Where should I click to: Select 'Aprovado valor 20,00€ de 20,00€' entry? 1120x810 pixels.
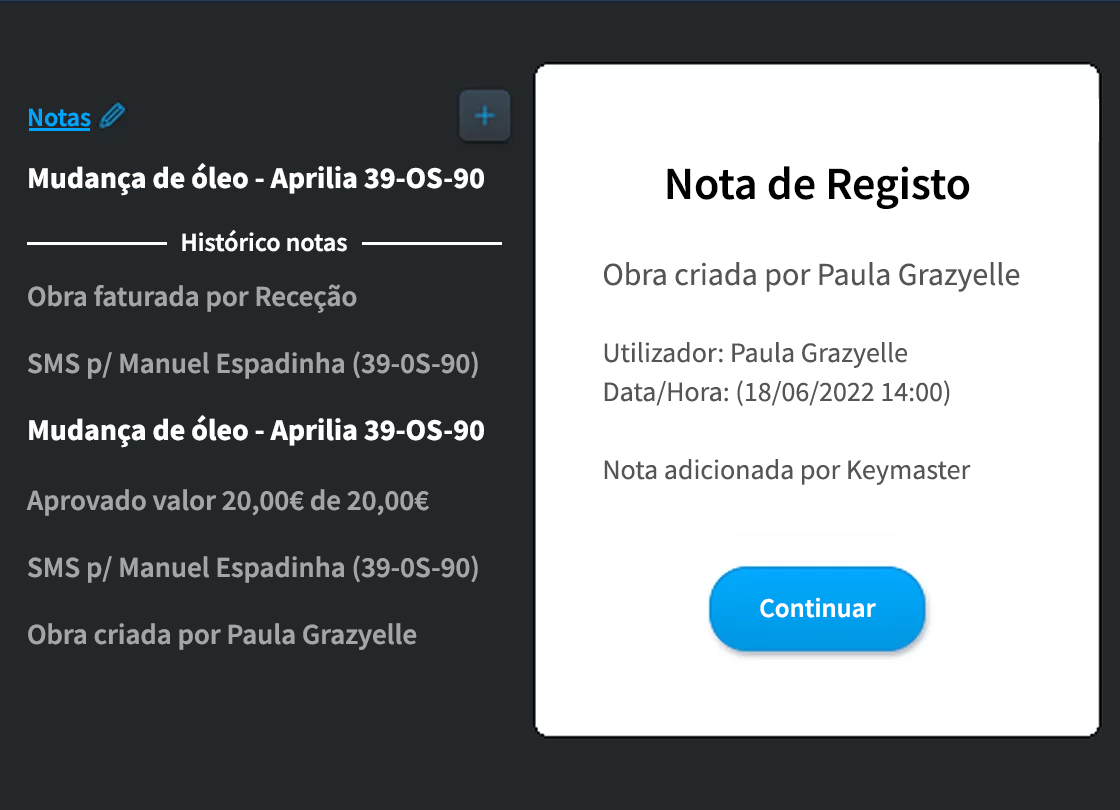229,500
